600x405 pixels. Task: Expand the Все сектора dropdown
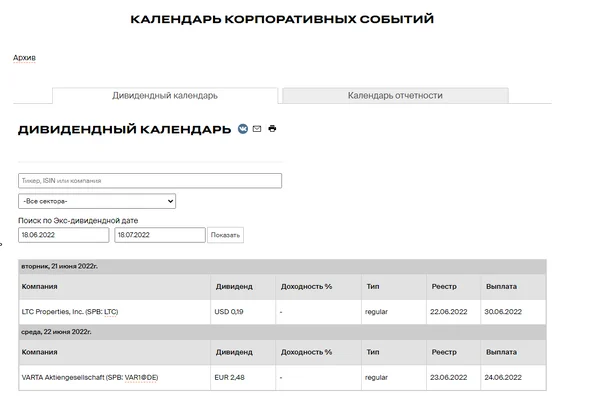97,201
